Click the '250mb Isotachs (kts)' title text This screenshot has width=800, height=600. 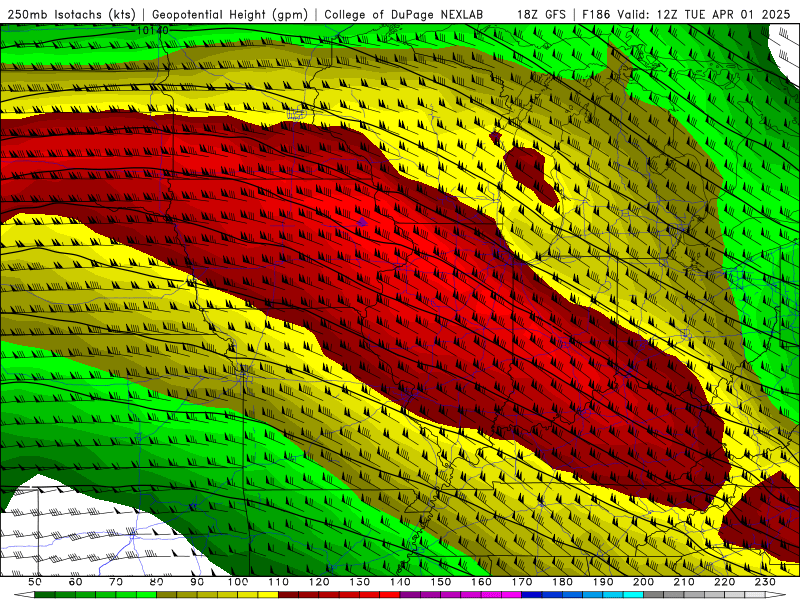click(71, 14)
